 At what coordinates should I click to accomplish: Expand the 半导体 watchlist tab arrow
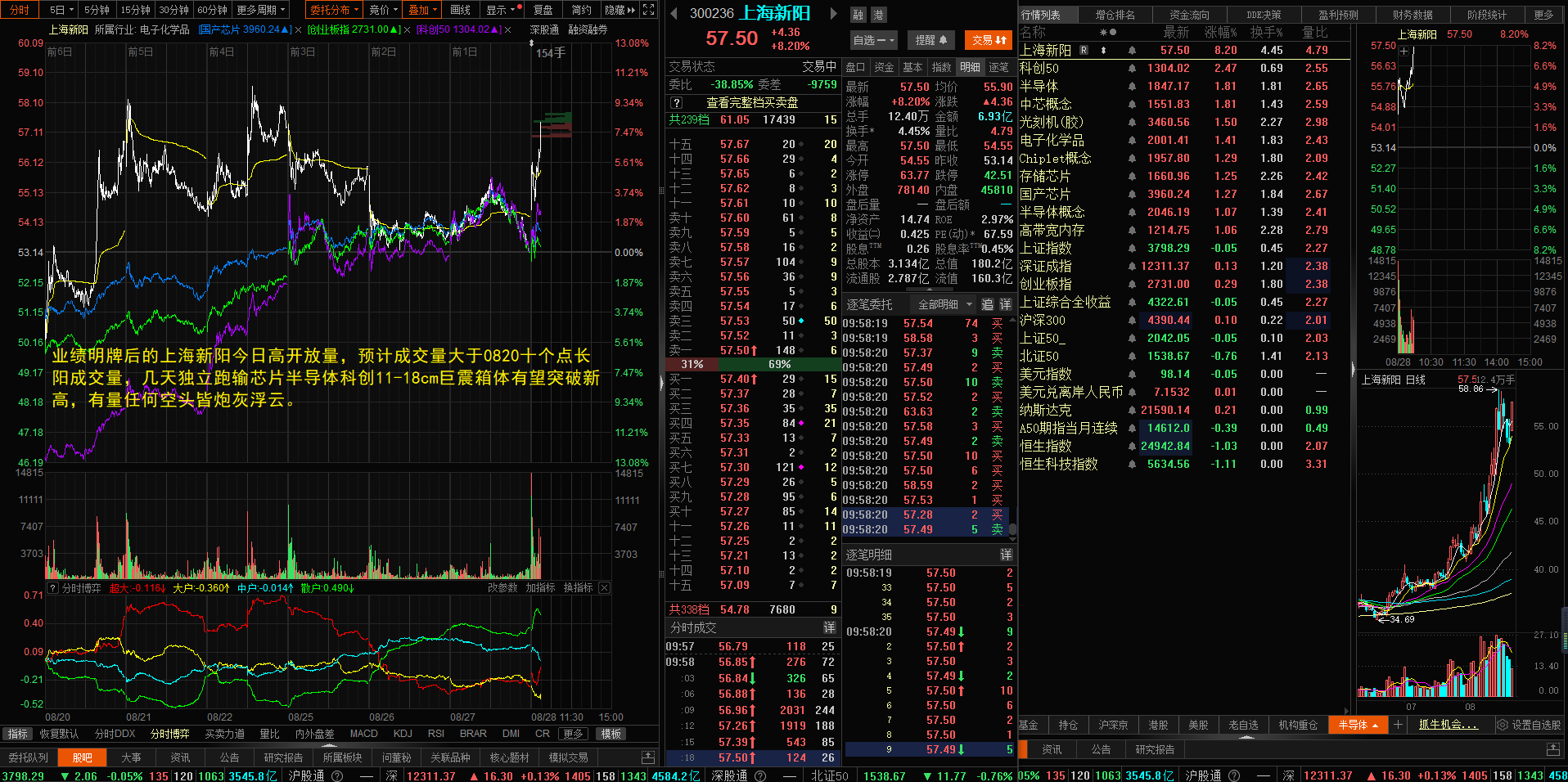point(1377,726)
